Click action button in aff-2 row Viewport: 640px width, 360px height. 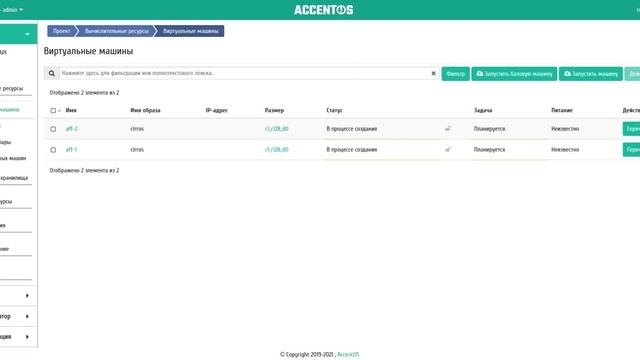(631, 129)
